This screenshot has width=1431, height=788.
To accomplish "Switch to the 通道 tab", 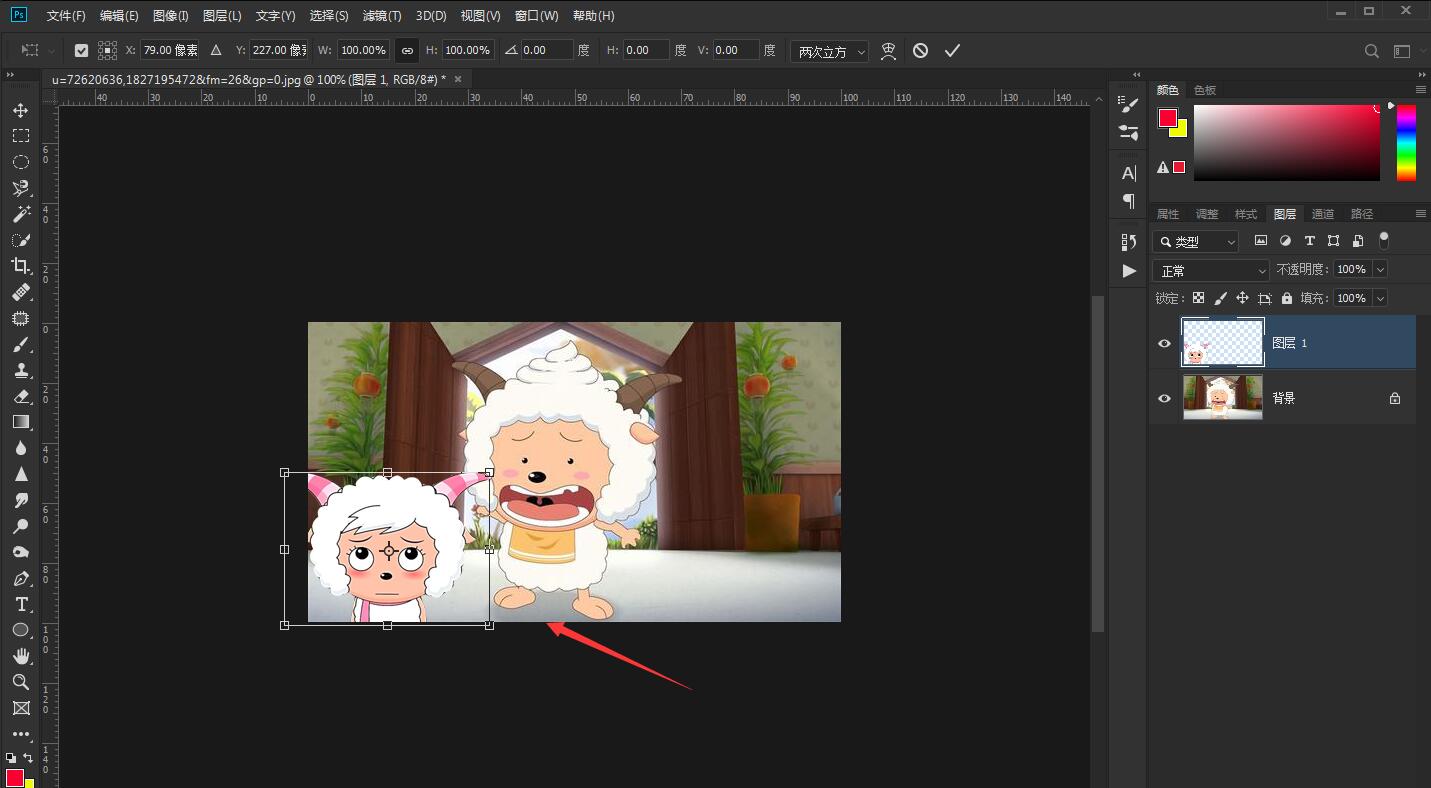I will [1323, 214].
